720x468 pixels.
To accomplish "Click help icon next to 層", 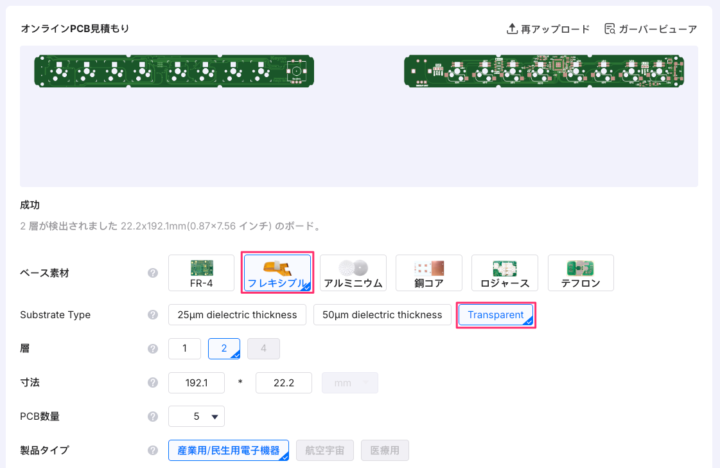I will (153, 348).
